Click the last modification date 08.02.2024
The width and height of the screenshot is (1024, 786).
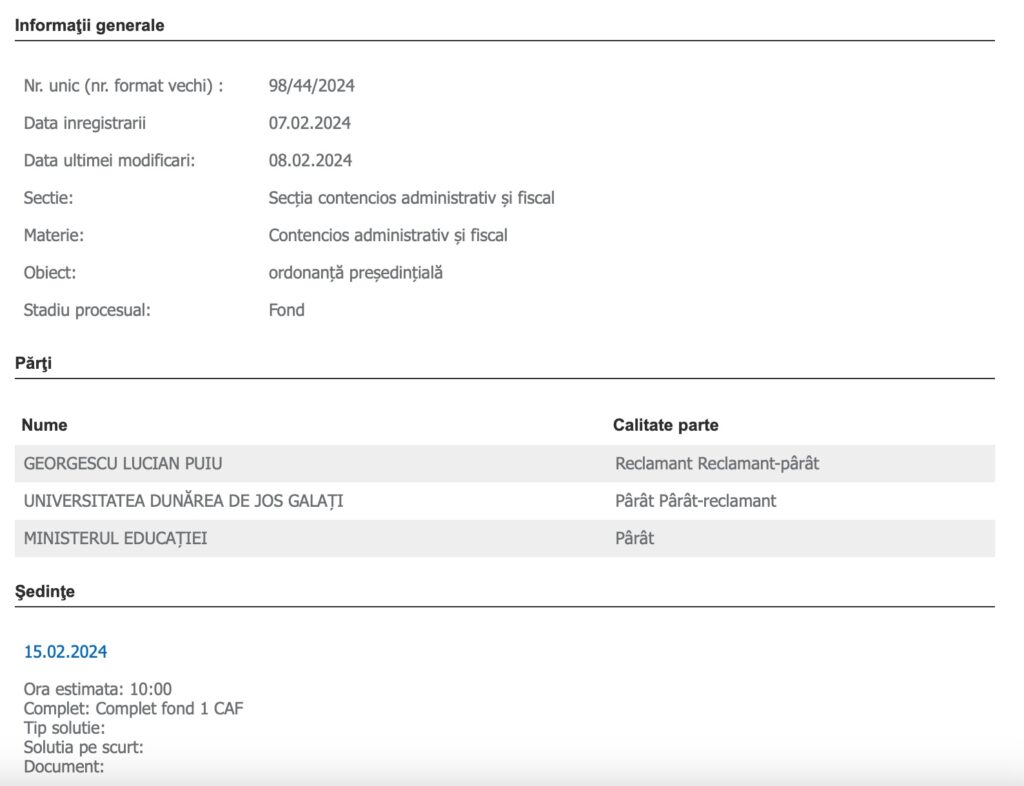pyautogui.click(x=310, y=160)
